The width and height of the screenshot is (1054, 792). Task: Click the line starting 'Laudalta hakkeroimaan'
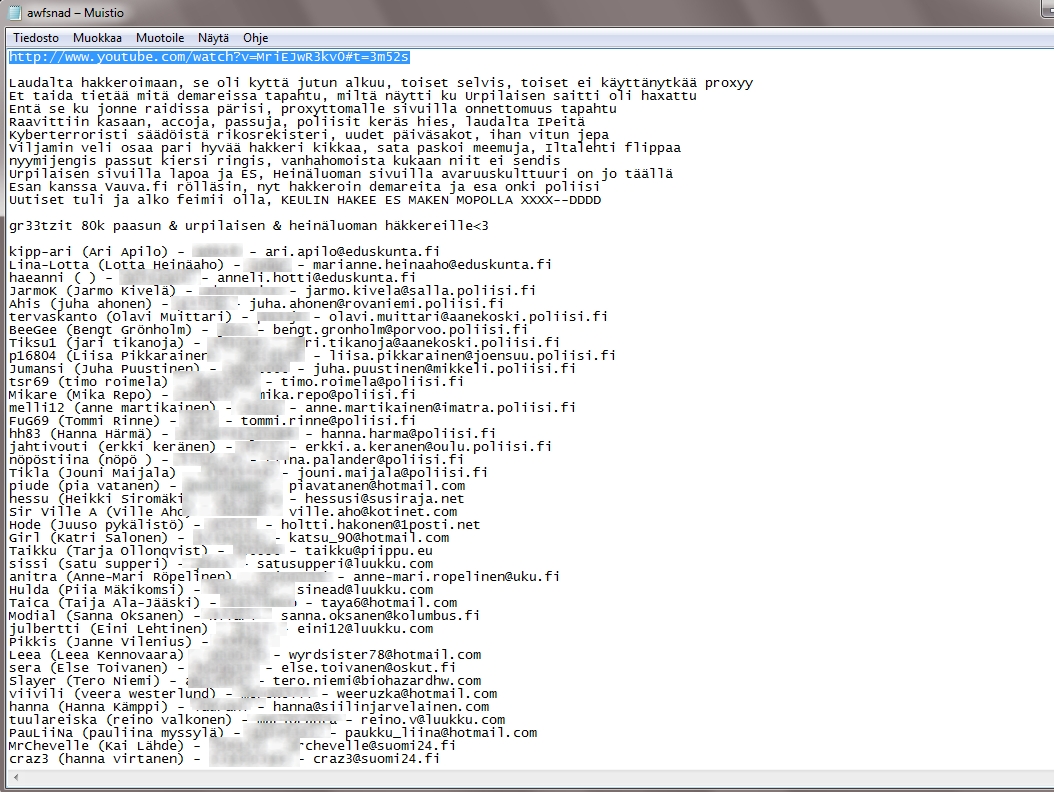pyautogui.click(x=380, y=83)
